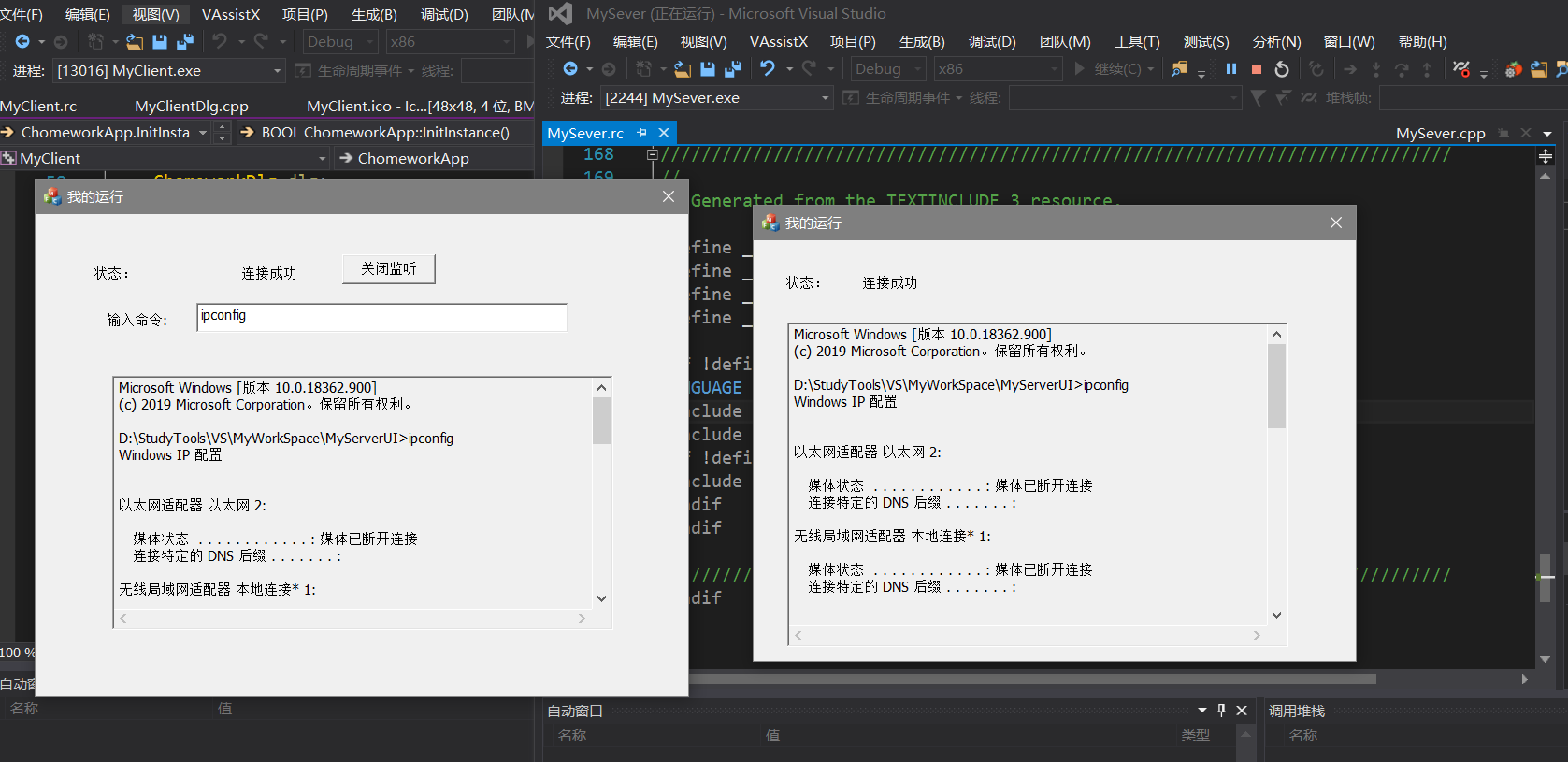Open x86 platform dropdown in MySever

(997, 69)
